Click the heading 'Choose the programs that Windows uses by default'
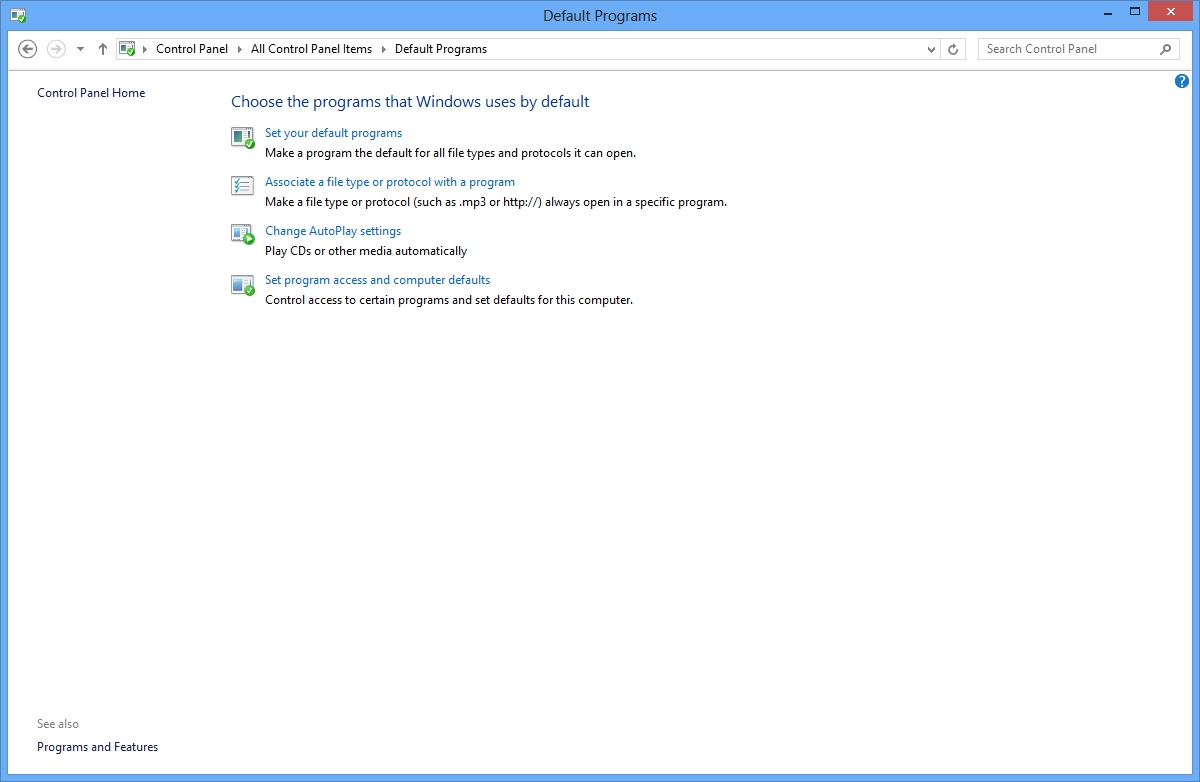Image resolution: width=1200 pixels, height=782 pixels. [410, 102]
